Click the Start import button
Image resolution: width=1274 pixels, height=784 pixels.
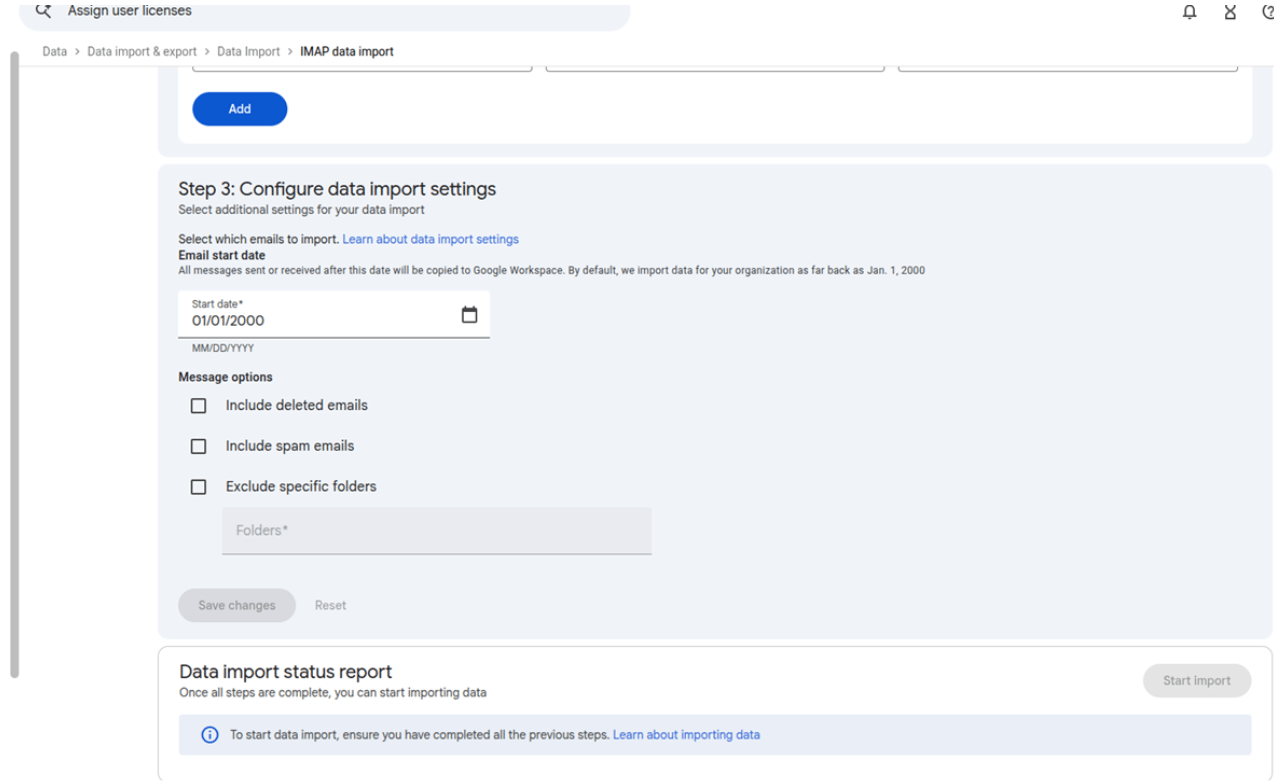pos(1197,681)
